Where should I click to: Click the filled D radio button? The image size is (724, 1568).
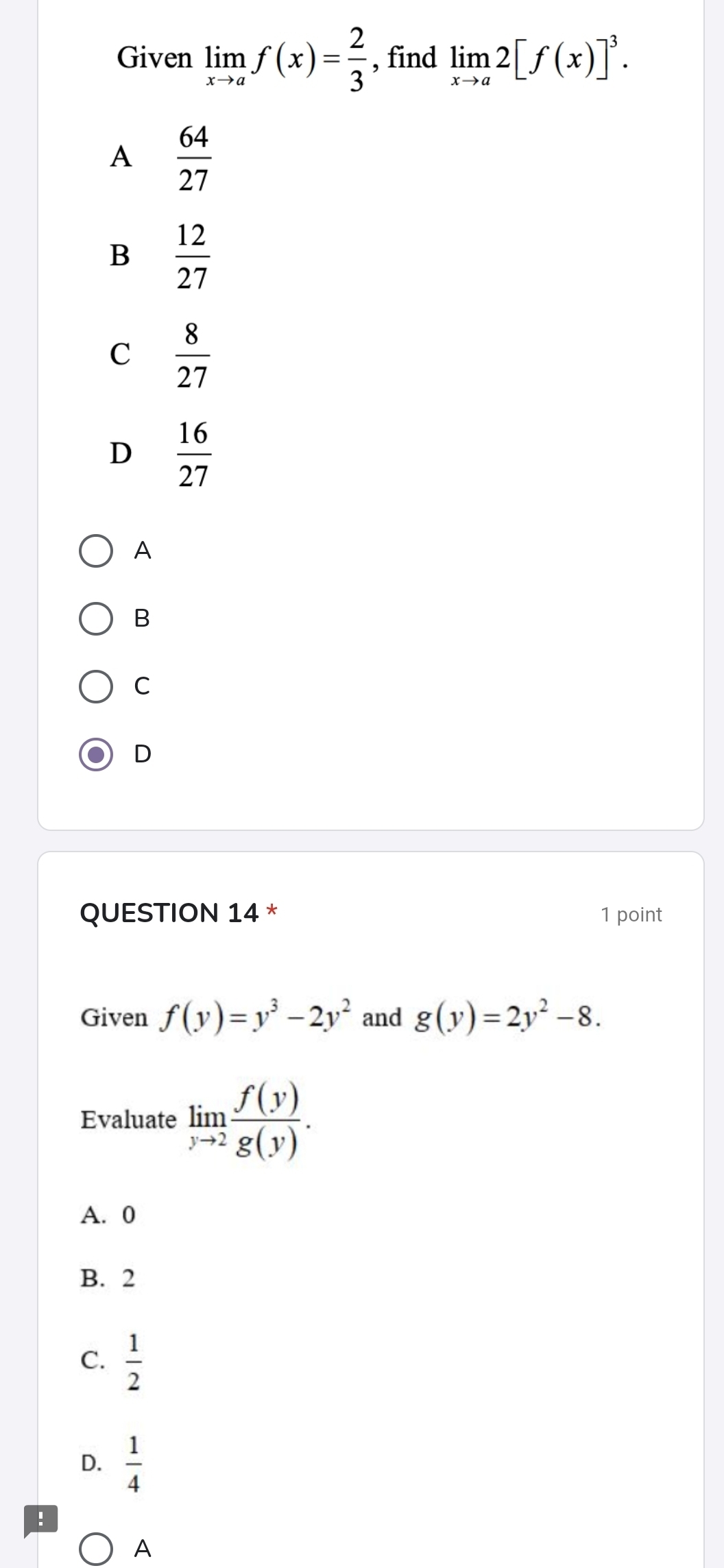[x=96, y=754]
